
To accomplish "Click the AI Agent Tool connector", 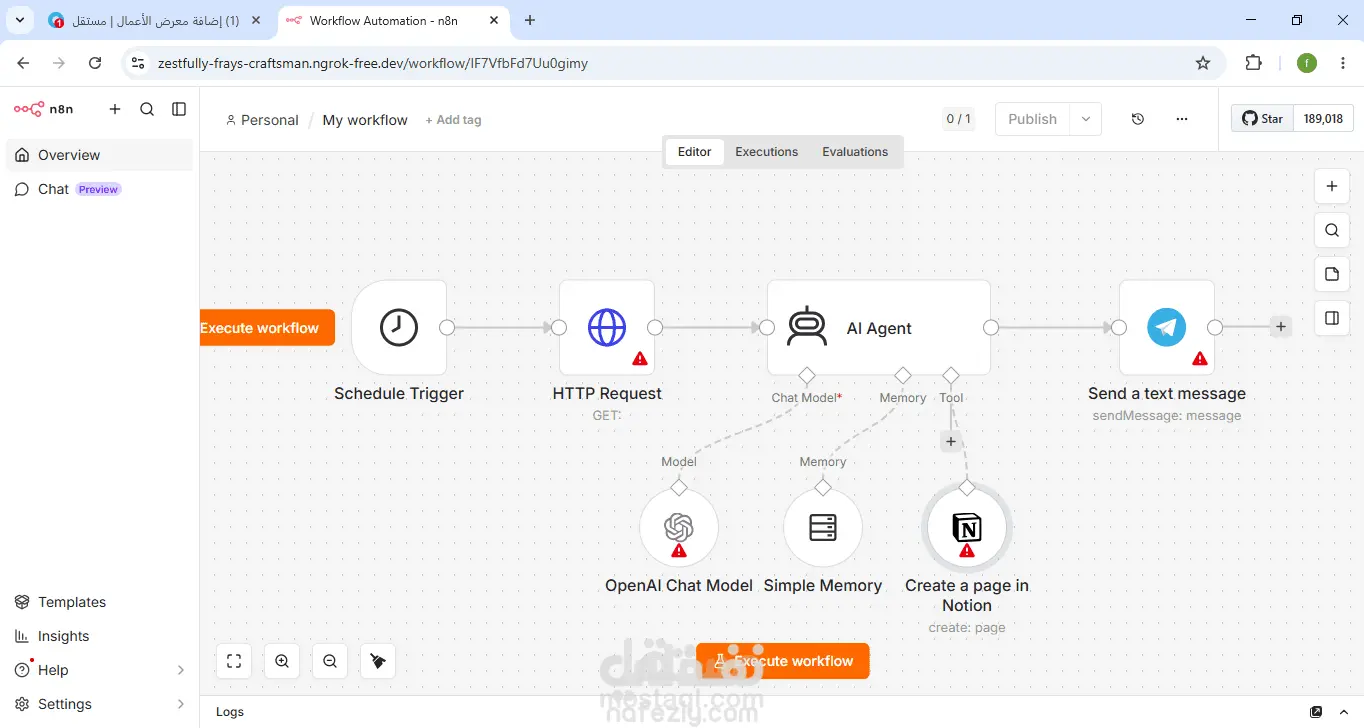I will [951, 375].
